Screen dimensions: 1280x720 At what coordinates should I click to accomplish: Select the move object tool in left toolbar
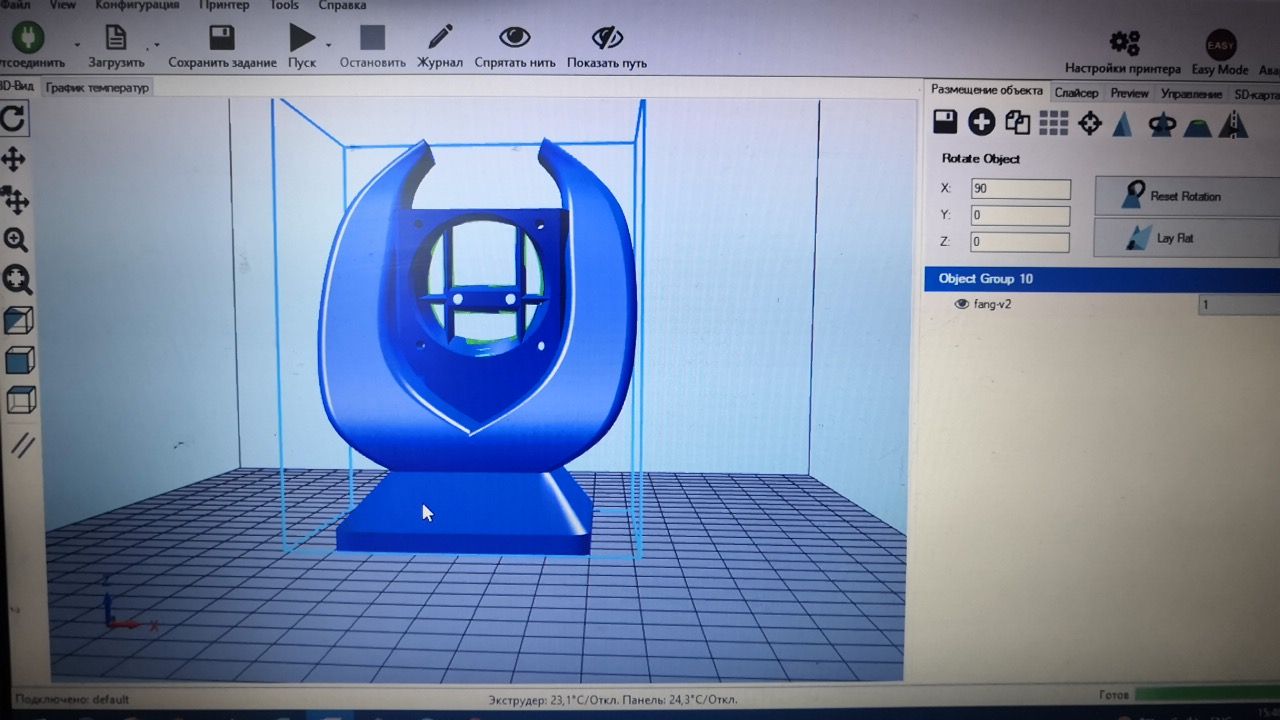15,199
